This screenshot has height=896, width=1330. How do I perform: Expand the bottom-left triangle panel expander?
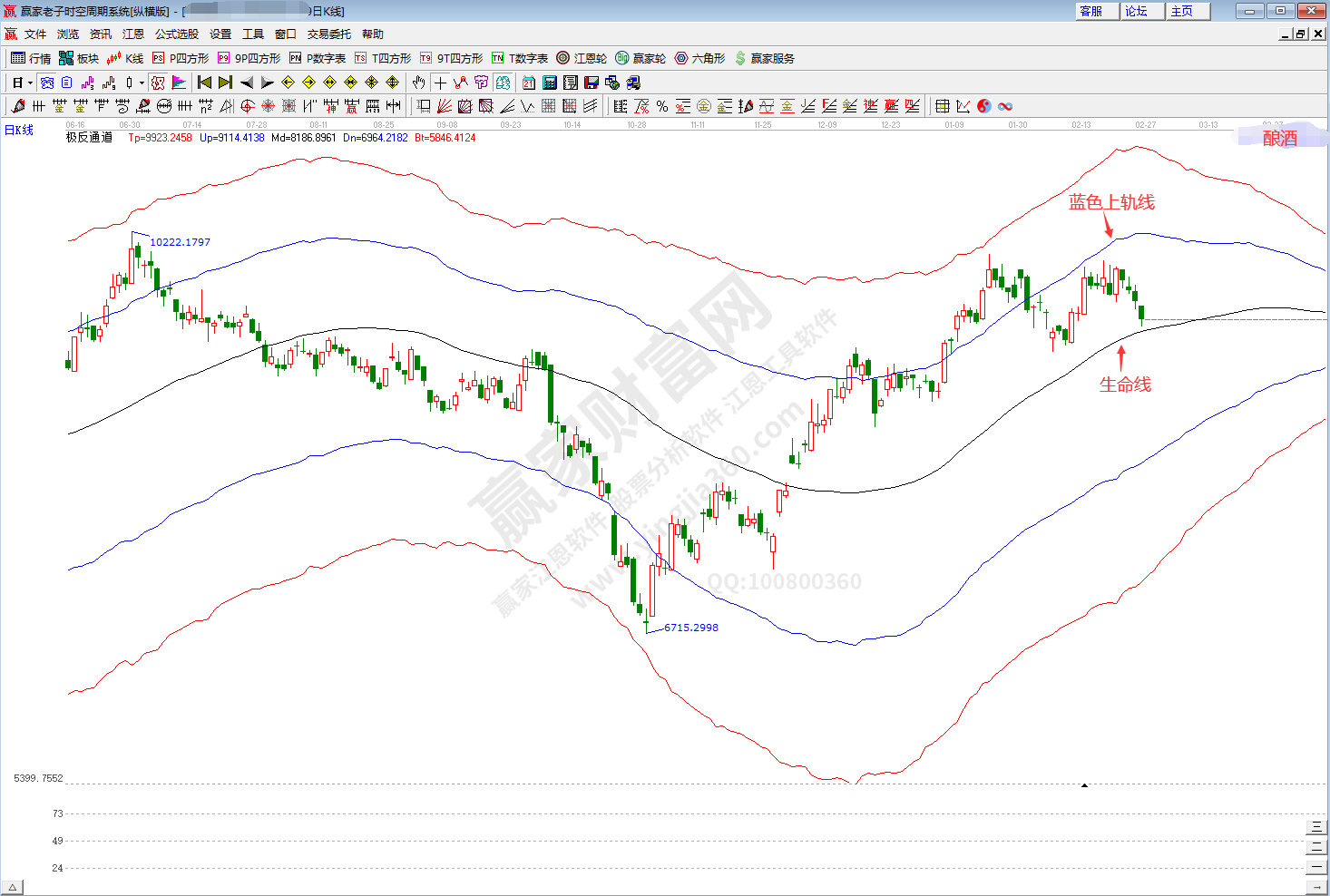click(12, 887)
